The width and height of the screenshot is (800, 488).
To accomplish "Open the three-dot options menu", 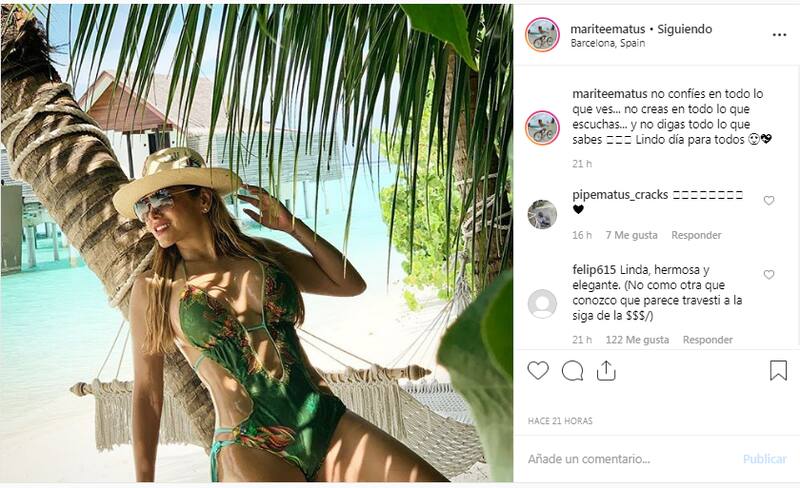I will coord(779,34).
